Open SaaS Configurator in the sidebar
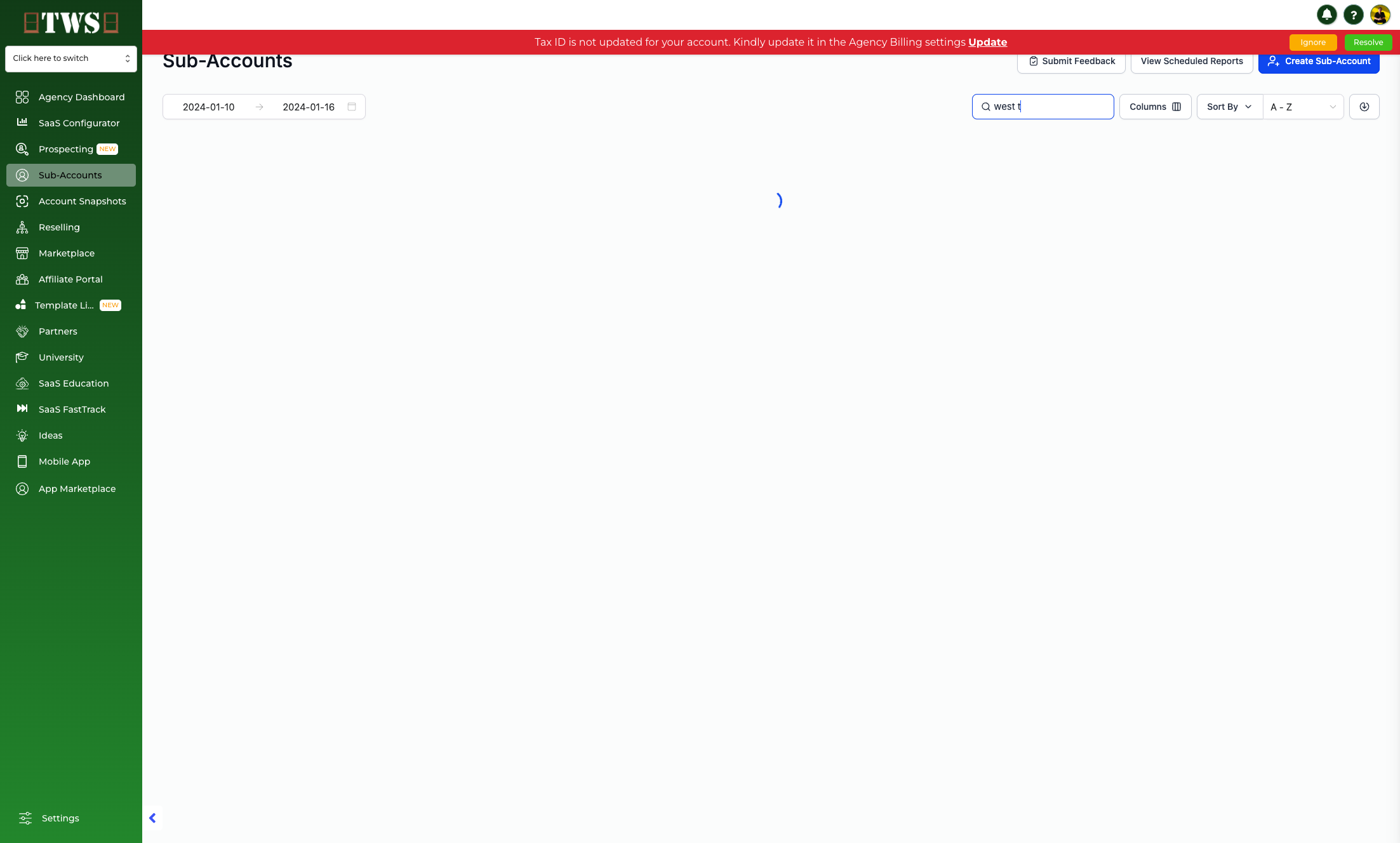 click(x=71, y=123)
